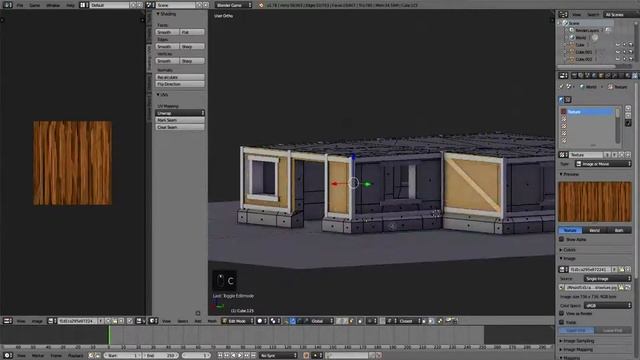Image resolution: width=640 pixels, height=360 pixels.
Task: Click the pivot point selector icon
Action: point(275,321)
